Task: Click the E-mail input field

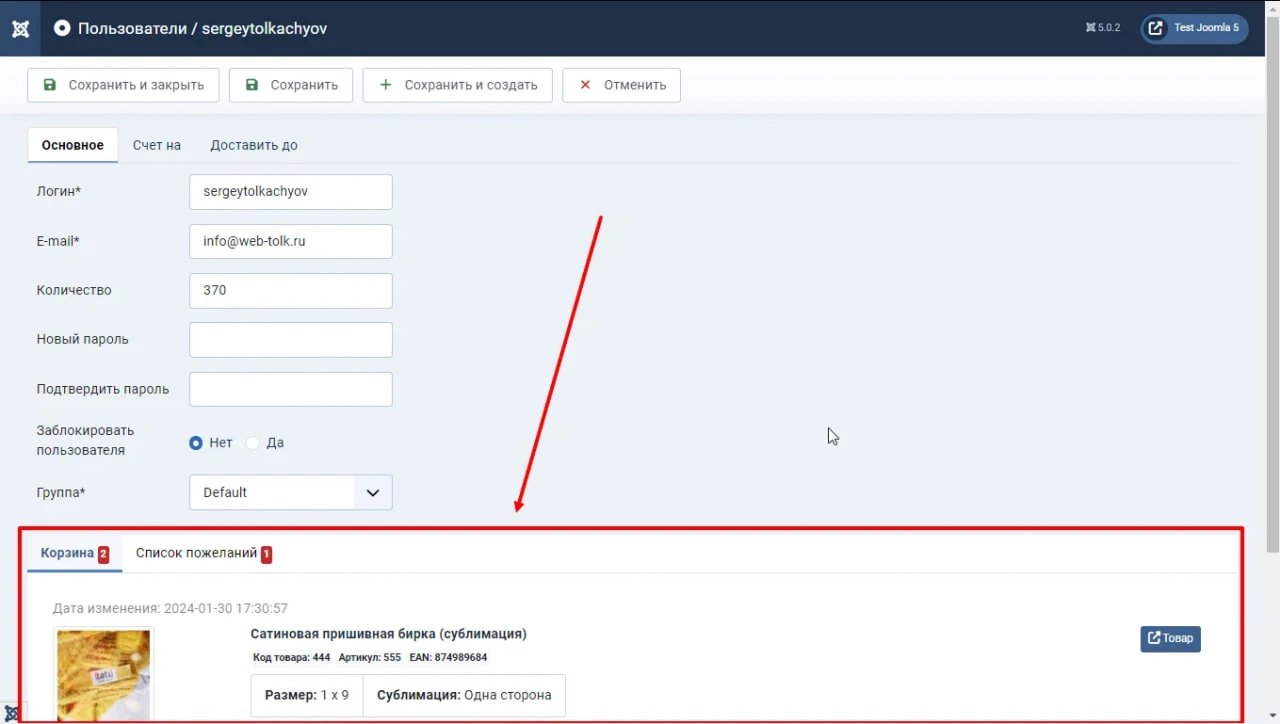Action: (291, 241)
